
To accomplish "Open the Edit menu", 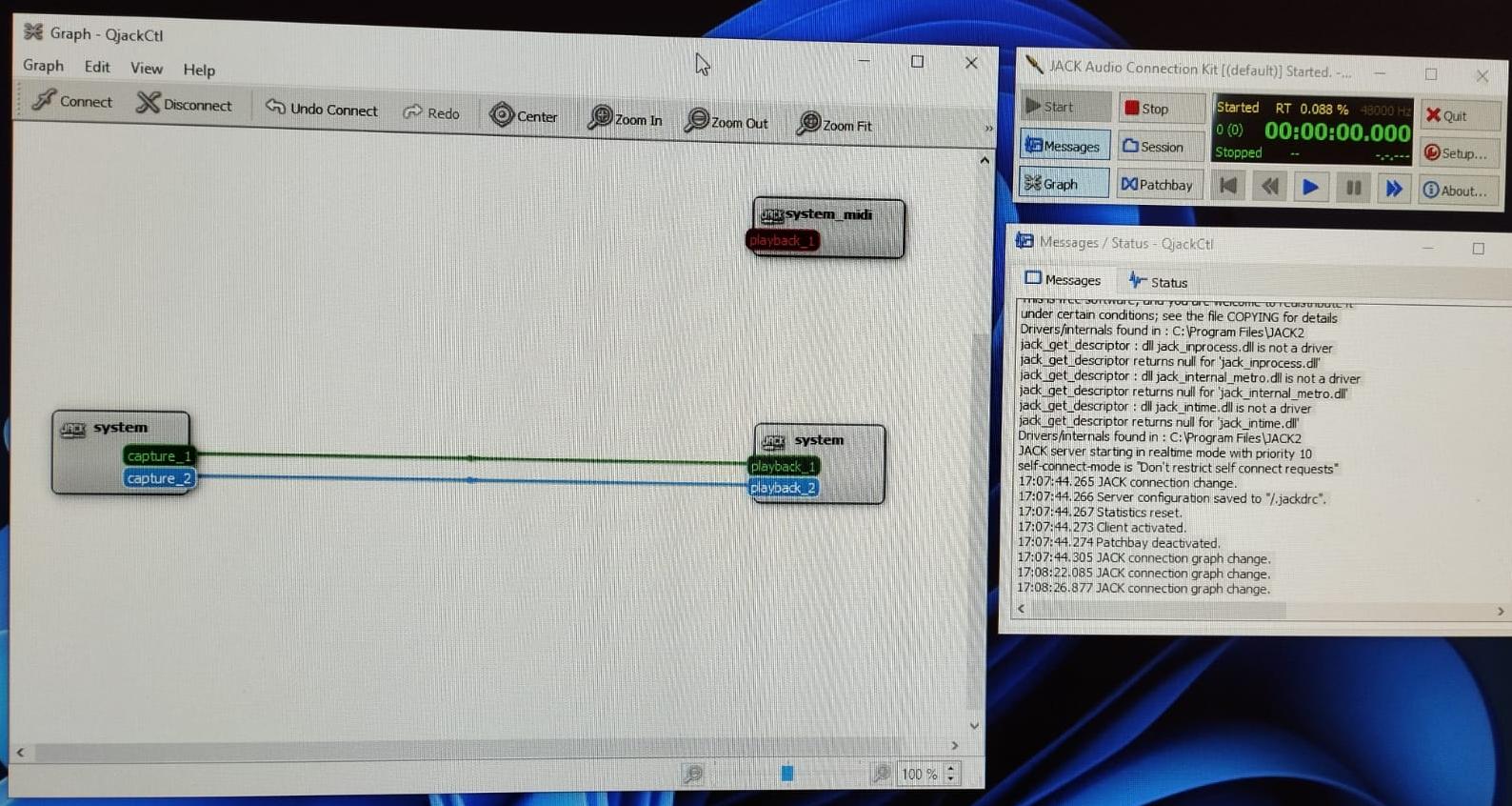I will 97,67.
